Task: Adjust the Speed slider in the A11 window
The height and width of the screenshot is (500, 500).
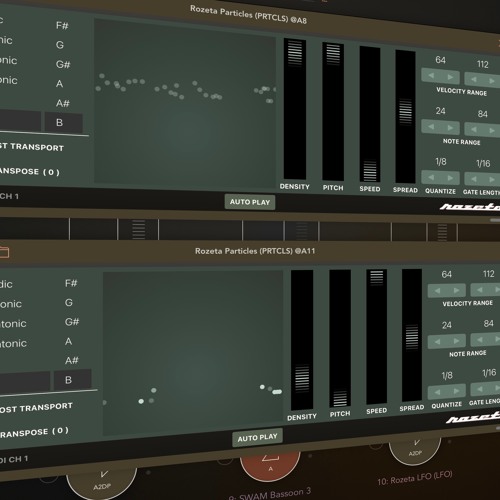Action: [x=377, y=337]
